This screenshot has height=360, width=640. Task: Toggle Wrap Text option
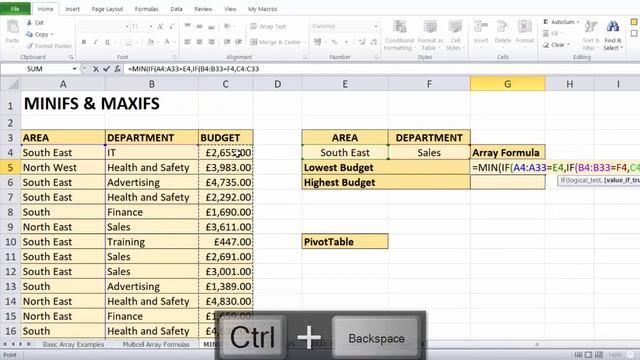(x=268, y=27)
